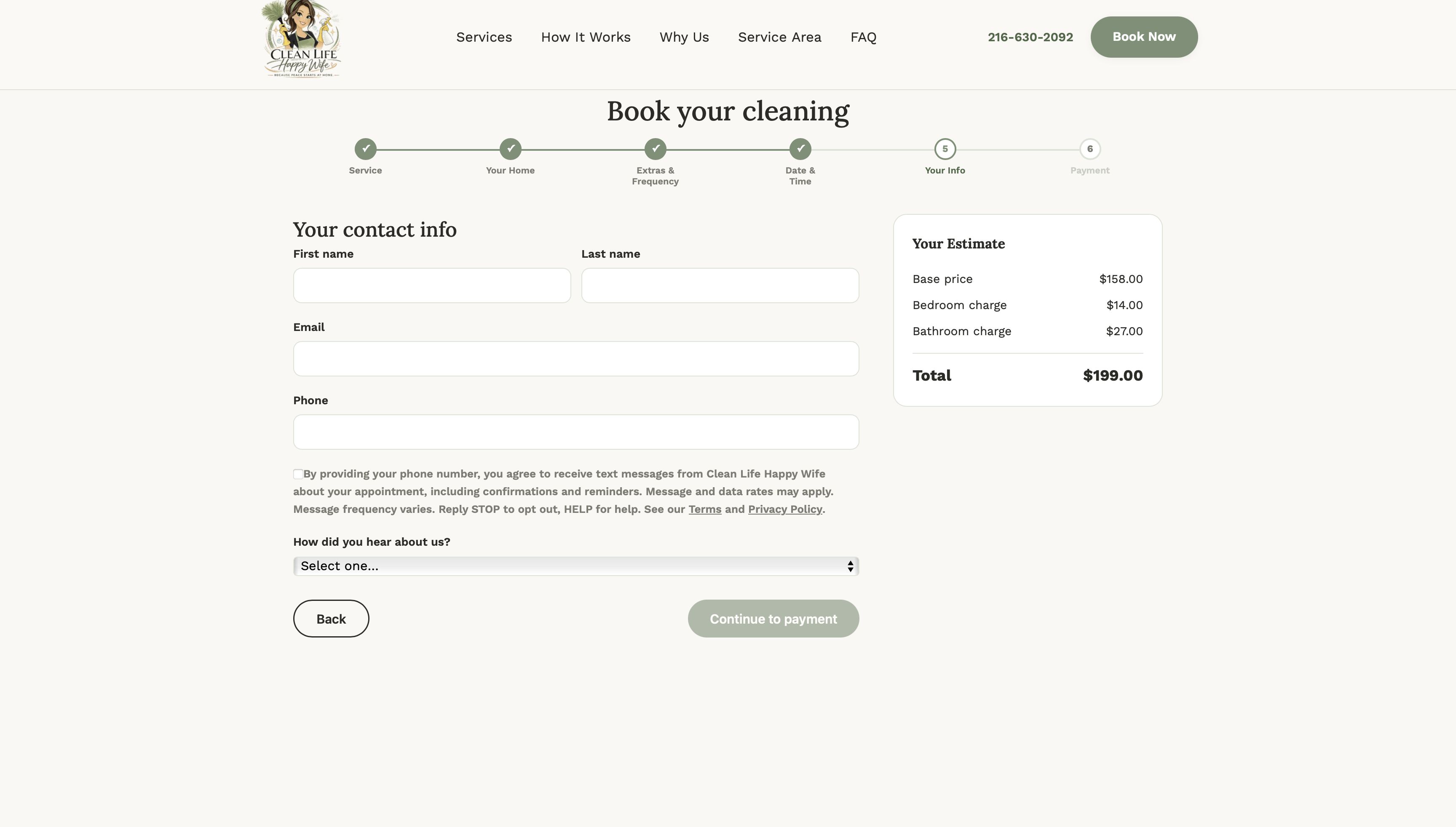Screen dimensions: 1456x827
Task: Select the Base price $158.00 value
Action: tap(1121, 279)
